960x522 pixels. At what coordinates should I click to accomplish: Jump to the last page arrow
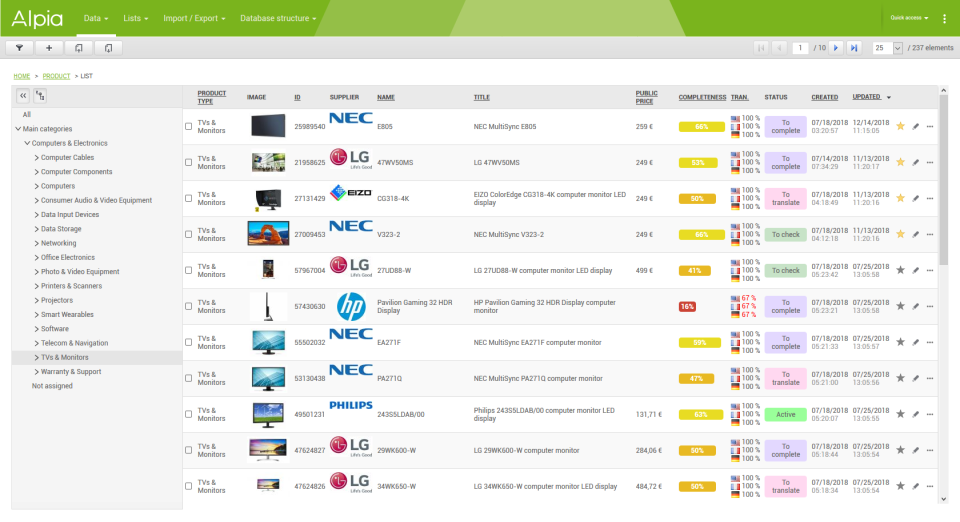(x=854, y=48)
